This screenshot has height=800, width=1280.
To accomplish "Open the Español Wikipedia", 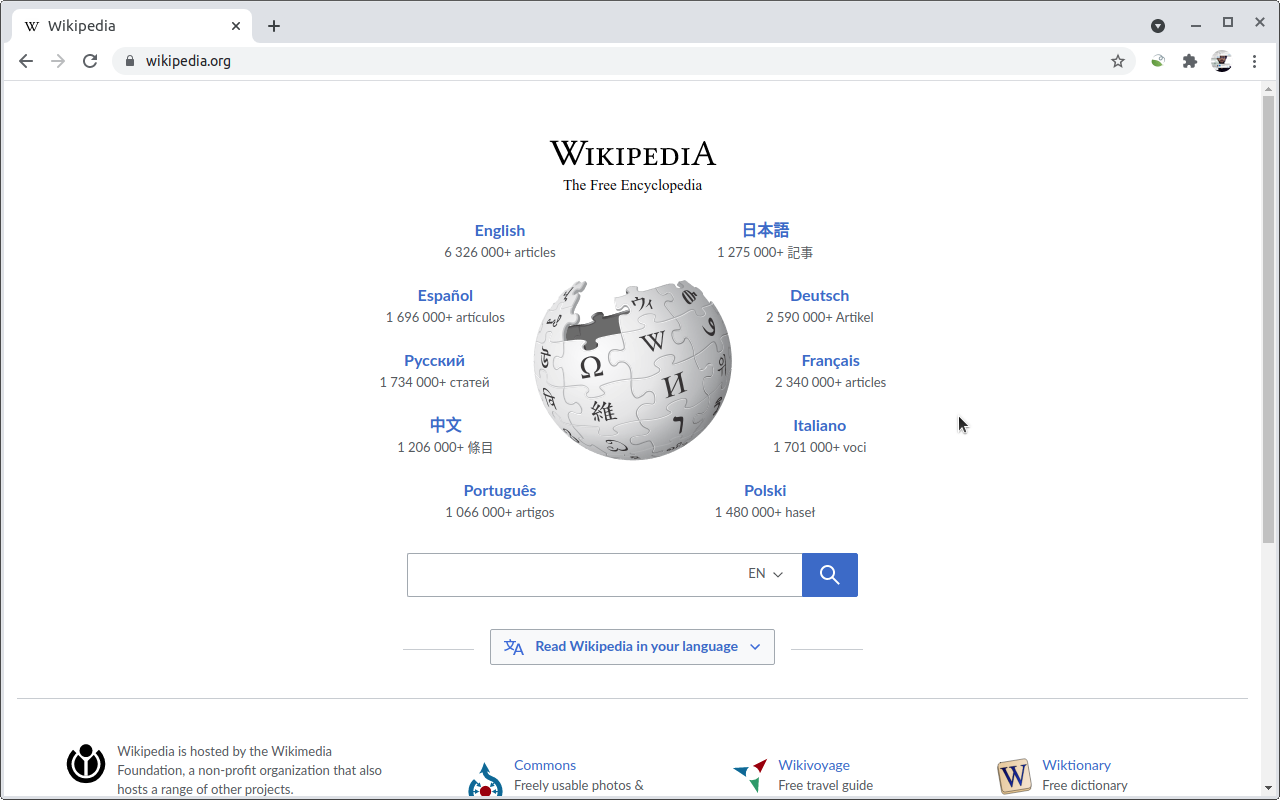I will (x=445, y=296).
